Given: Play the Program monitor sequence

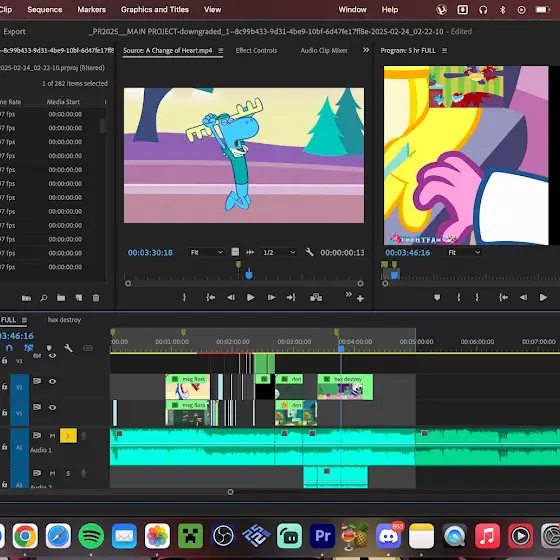Looking at the screenshot, I should pyautogui.click(x=543, y=298).
